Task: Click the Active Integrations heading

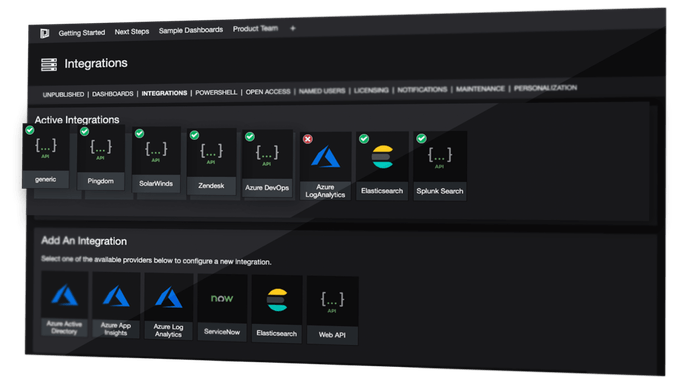Action: pyautogui.click(x=77, y=120)
